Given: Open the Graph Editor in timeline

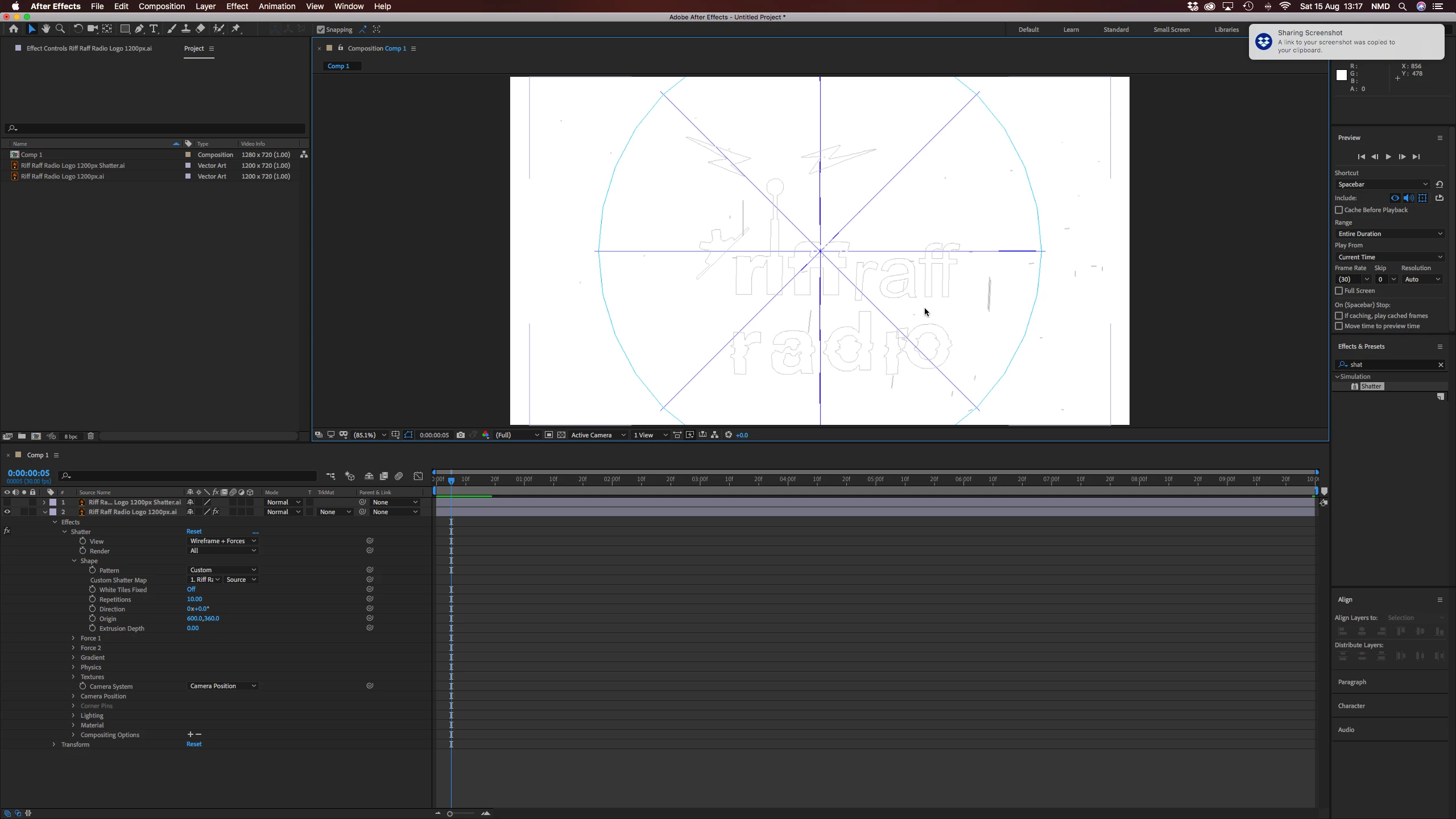Looking at the screenshot, I should tap(418, 476).
